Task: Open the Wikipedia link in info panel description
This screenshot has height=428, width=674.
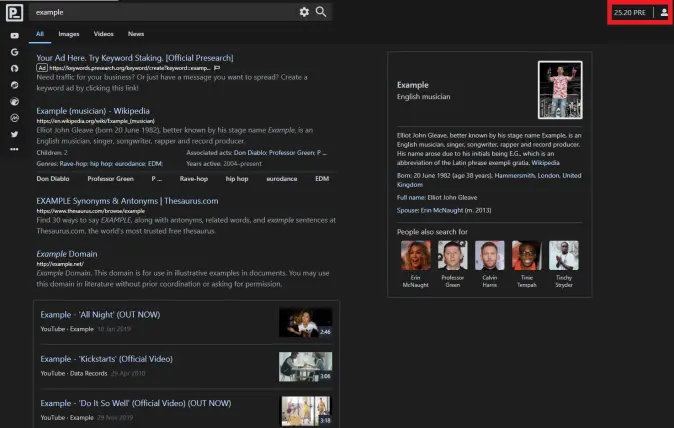Action: (x=545, y=163)
